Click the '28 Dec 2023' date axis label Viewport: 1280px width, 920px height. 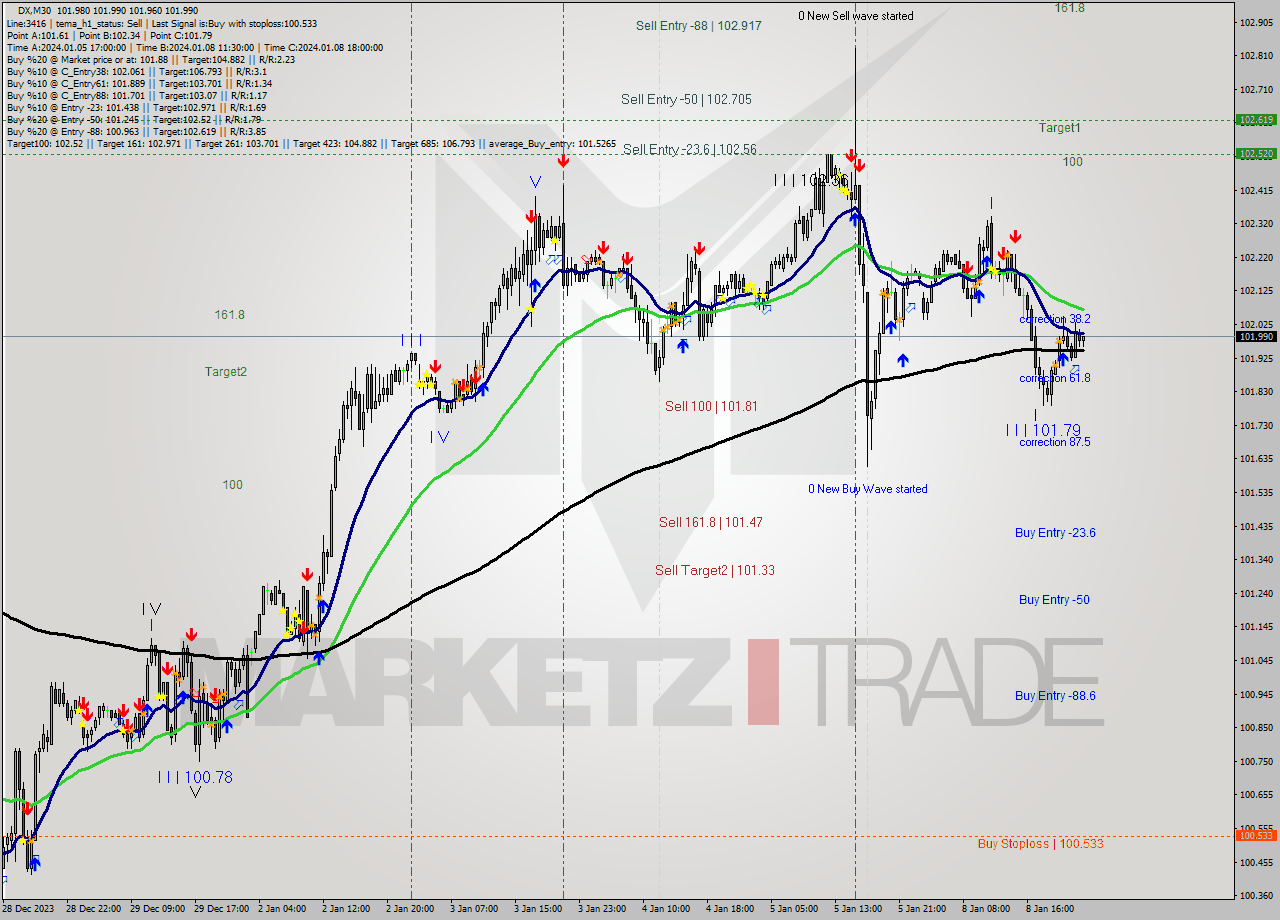coord(29,909)
